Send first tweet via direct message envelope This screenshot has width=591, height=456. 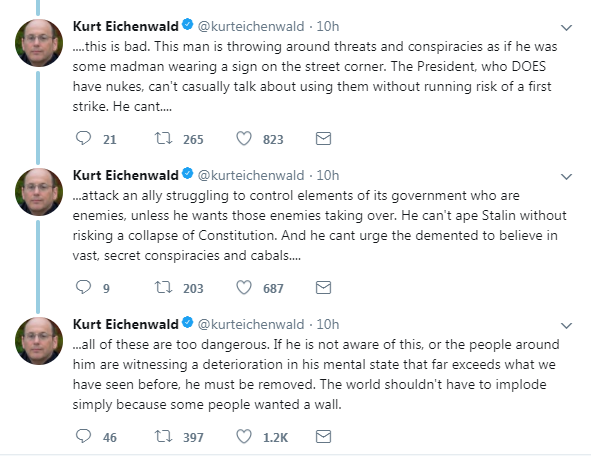[323, 139]
